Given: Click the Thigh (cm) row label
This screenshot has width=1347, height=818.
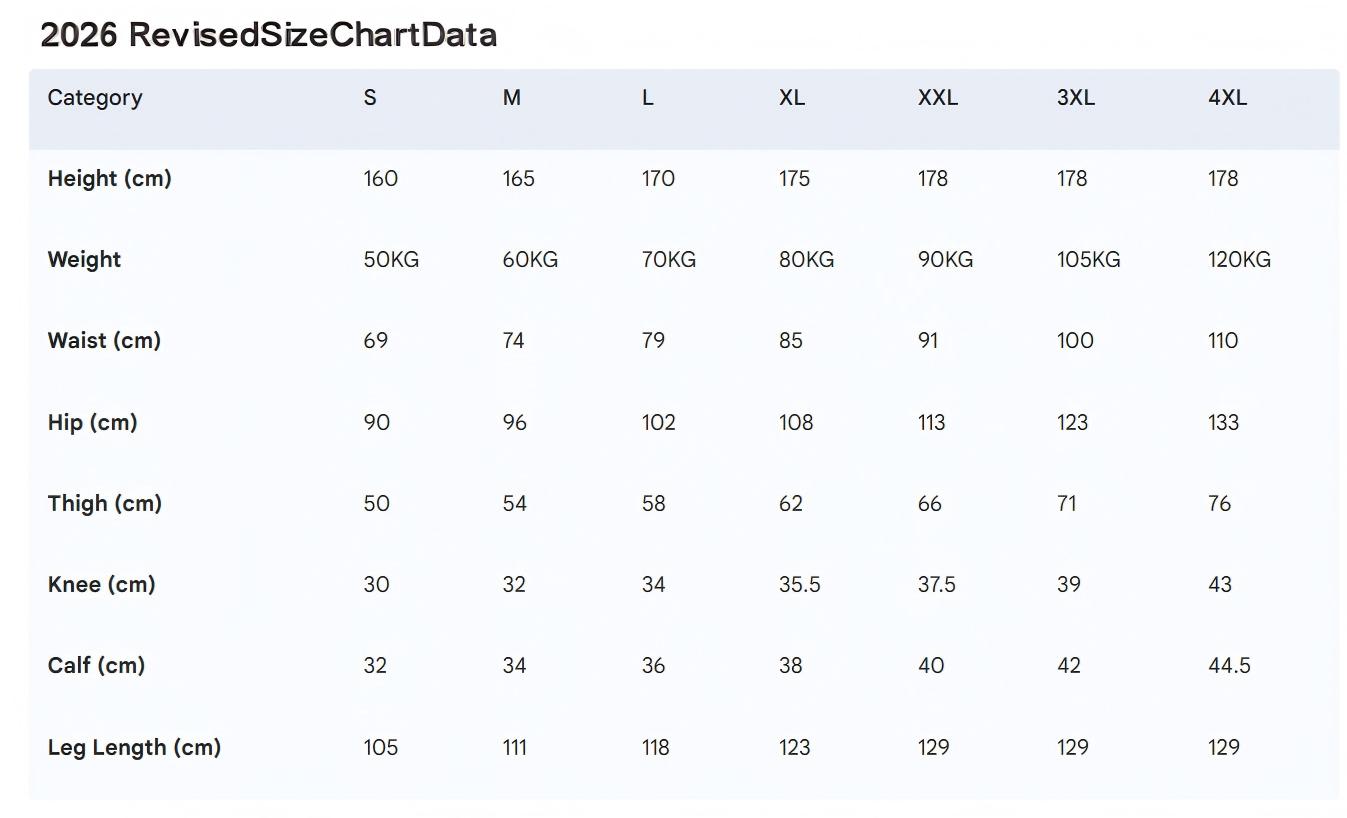Looking at the screenshot, I should tap(104, 503).
